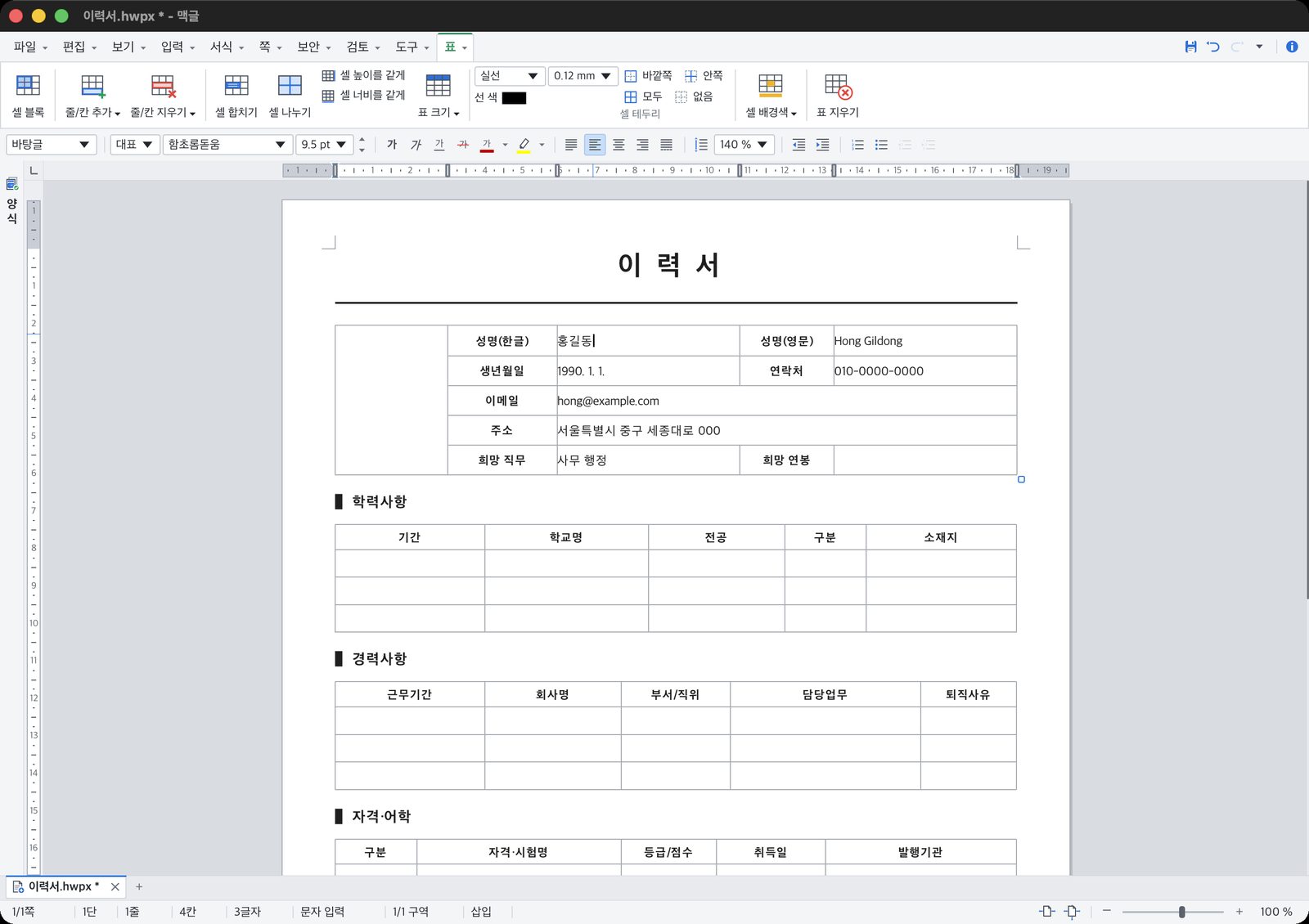Toggle bold text formatting

click(392, 145)
